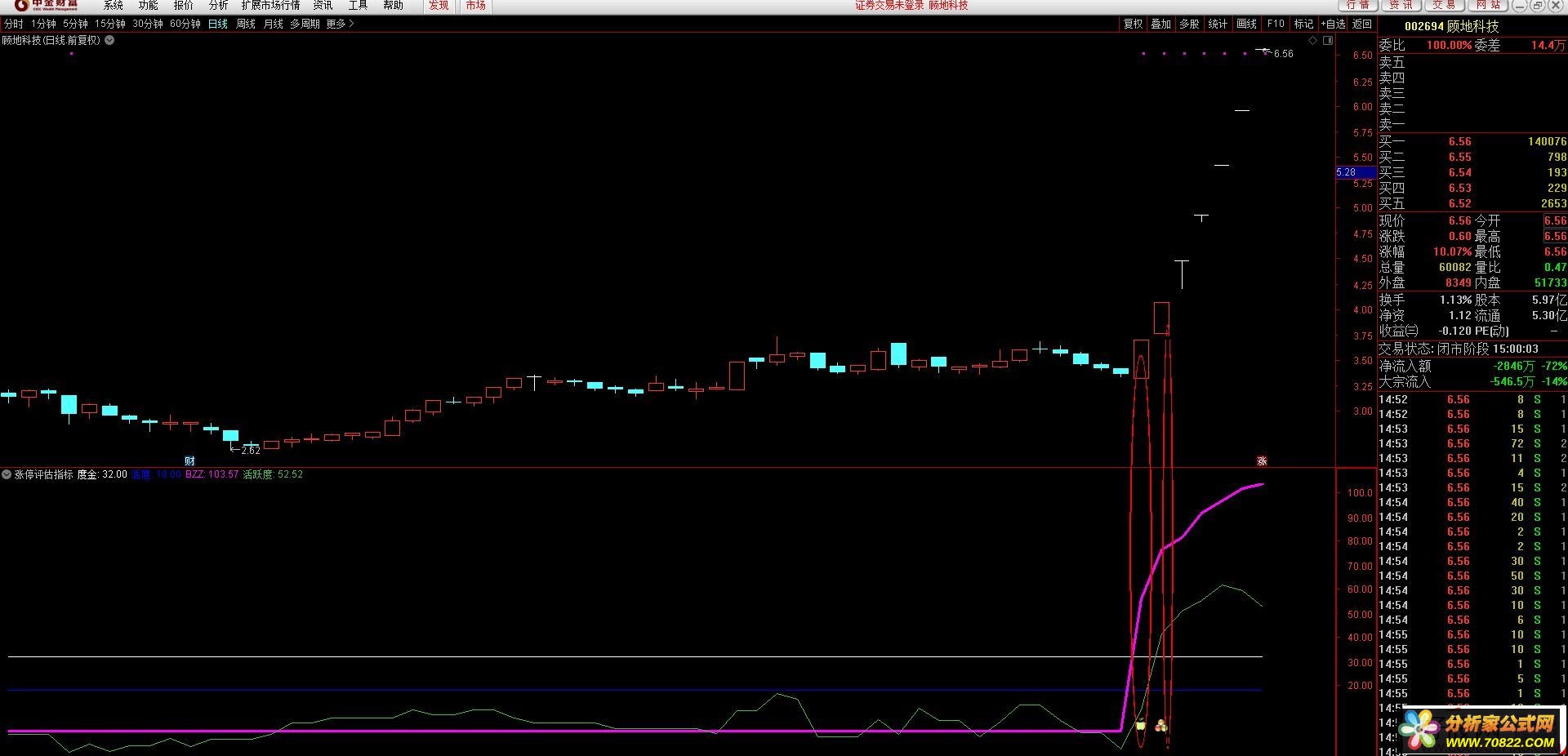Open dropdown beside 涨停评估指标 indicator
Viewport: 1568px width, 756px height.
tap(7, 474)
